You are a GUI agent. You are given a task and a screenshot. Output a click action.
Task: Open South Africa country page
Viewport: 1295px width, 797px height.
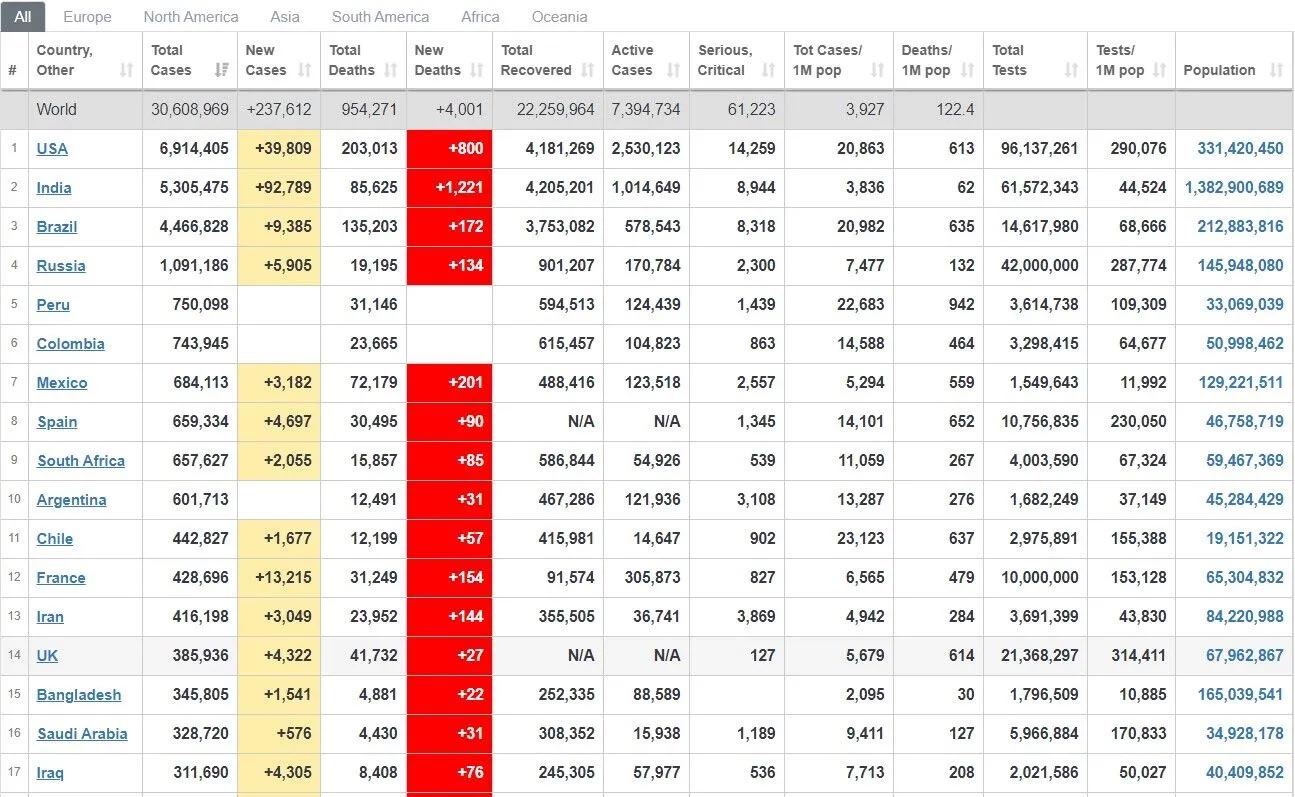pyautogui.click(x=81, y=461)
